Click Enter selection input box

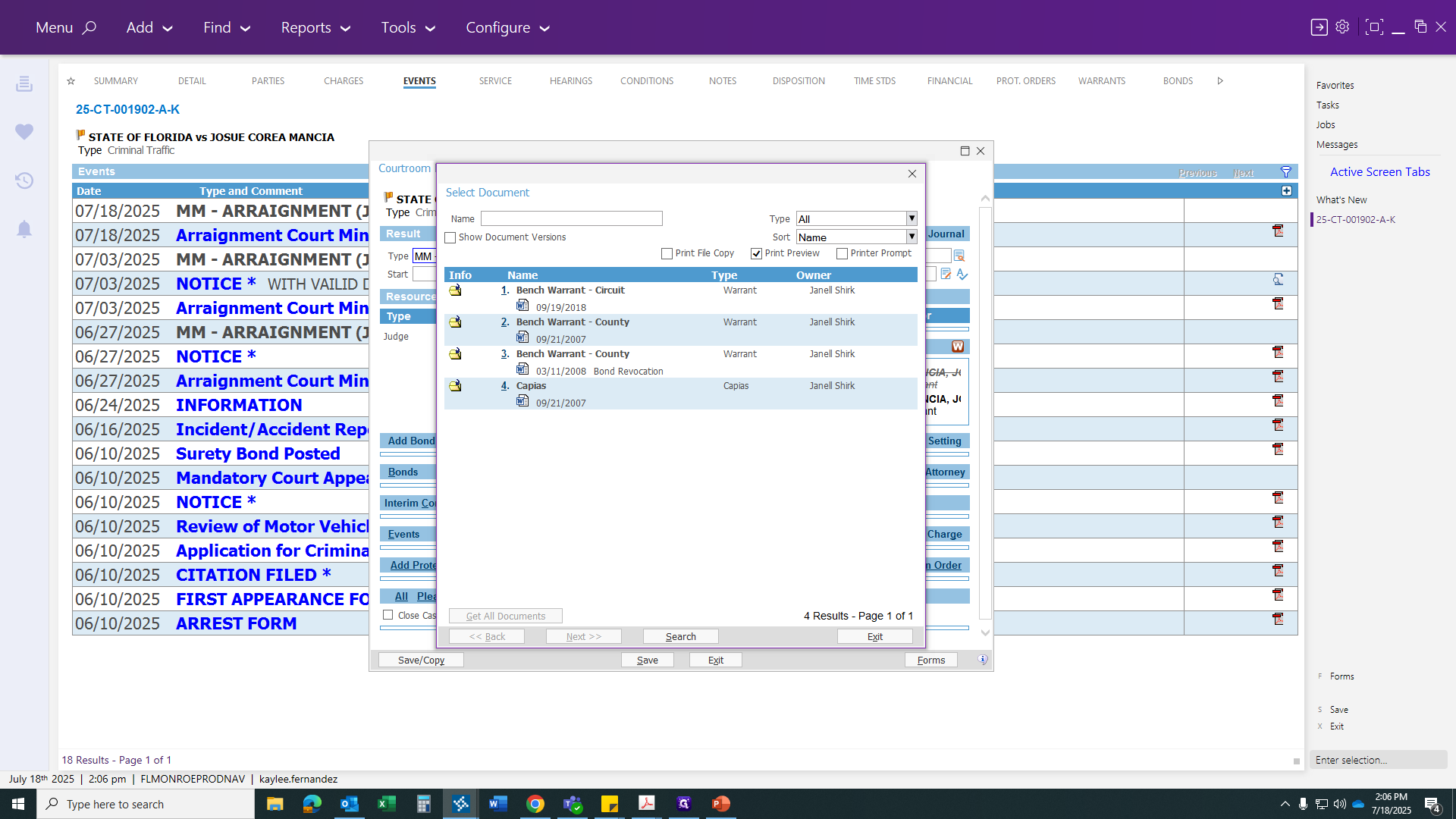[x=1378, y=760]
